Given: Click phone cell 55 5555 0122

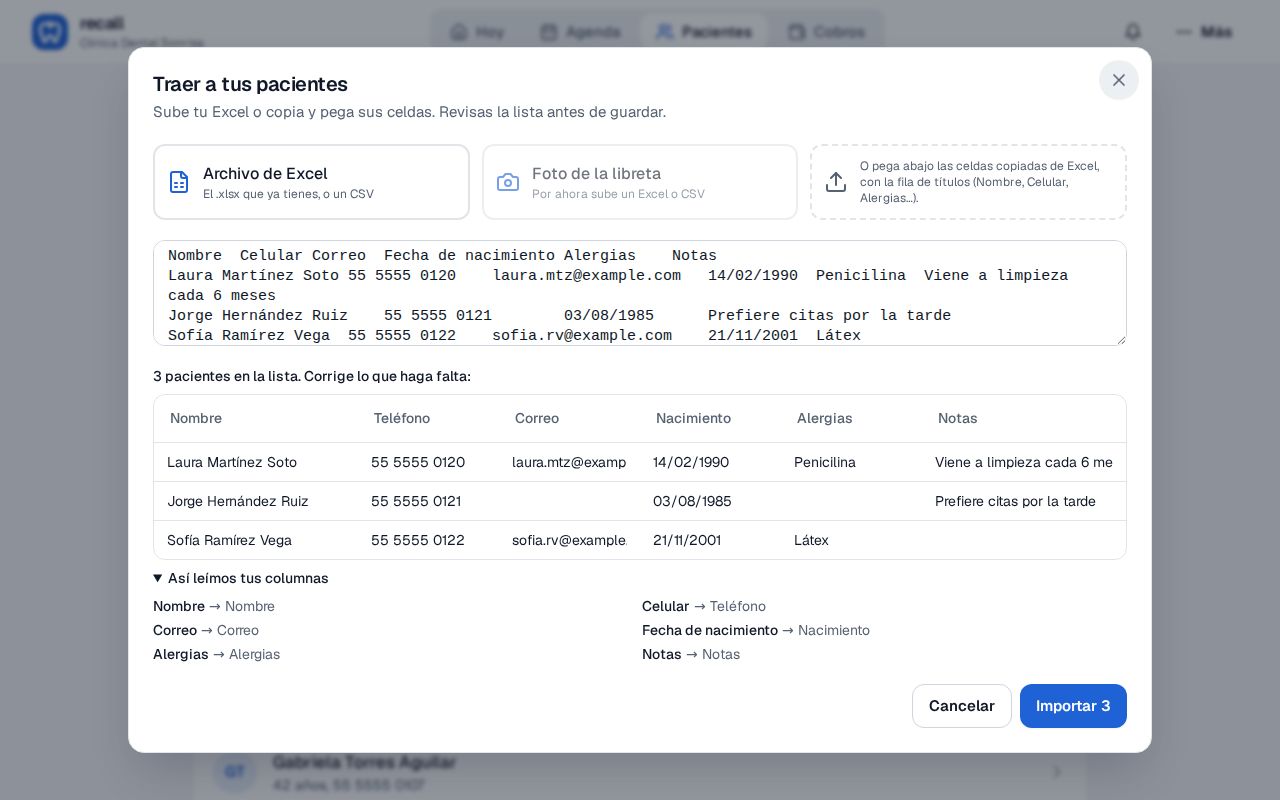Looking at the screenshot, I should tap(428, 540).
